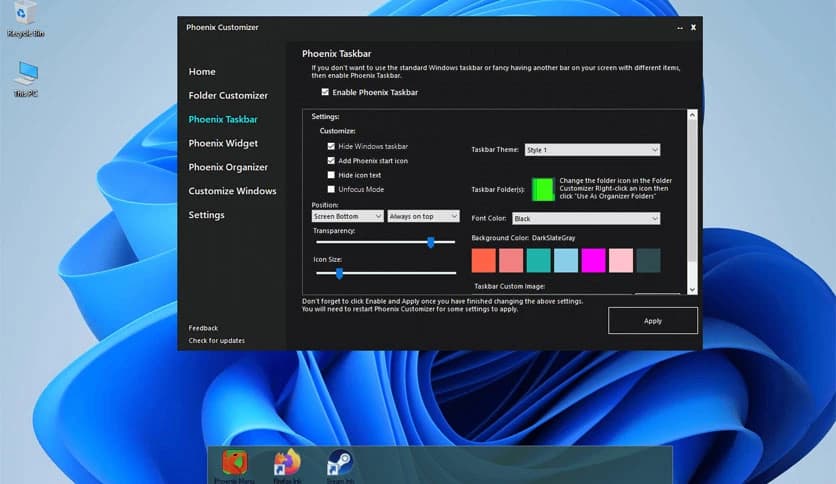Open Phoenix Organizer section
This screenshot has height=484, width=836.
pos(228,167)
